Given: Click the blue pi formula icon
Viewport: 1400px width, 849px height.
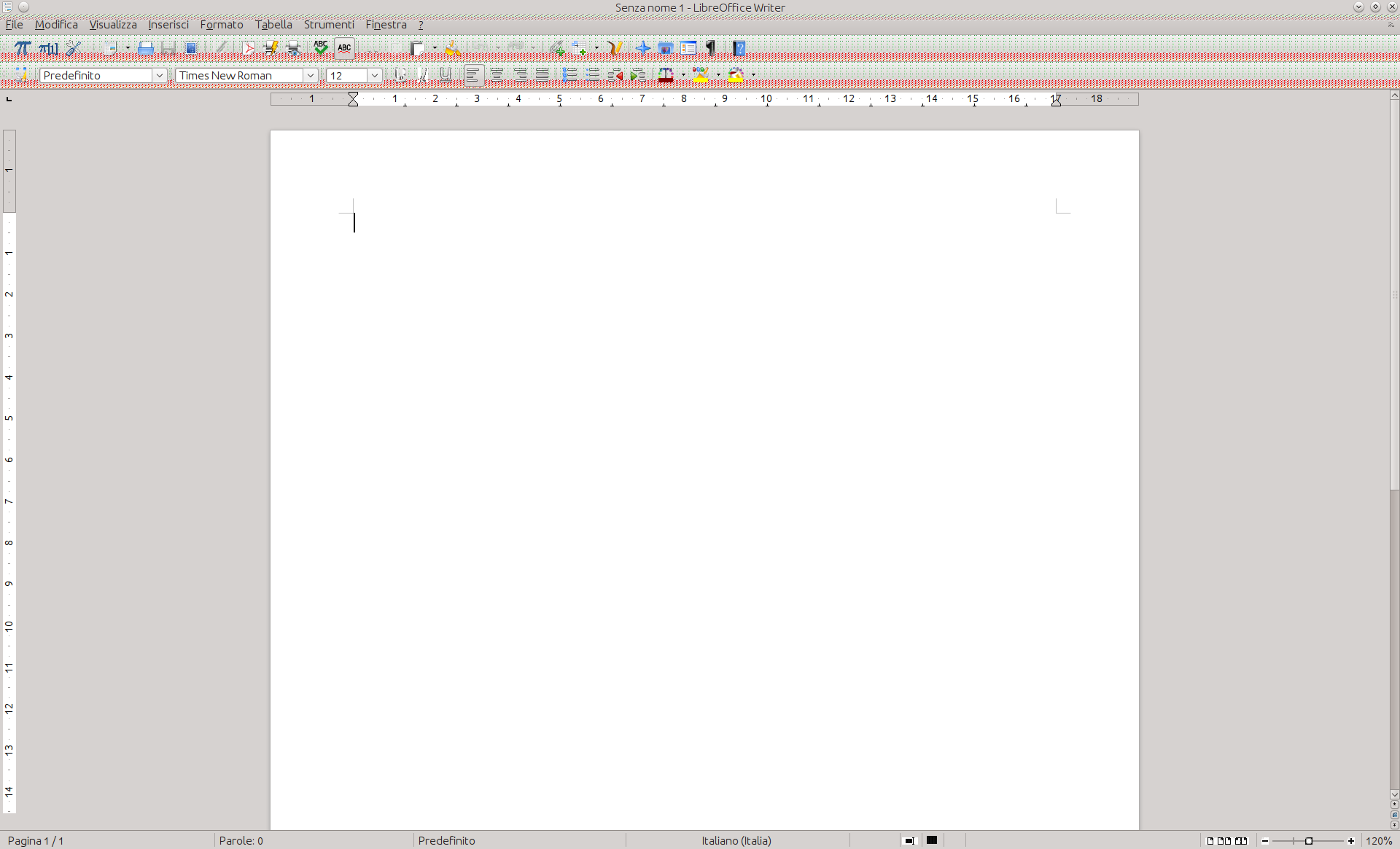Looking at the screenshot, I should pyautogui.click(x=23, y=49).
